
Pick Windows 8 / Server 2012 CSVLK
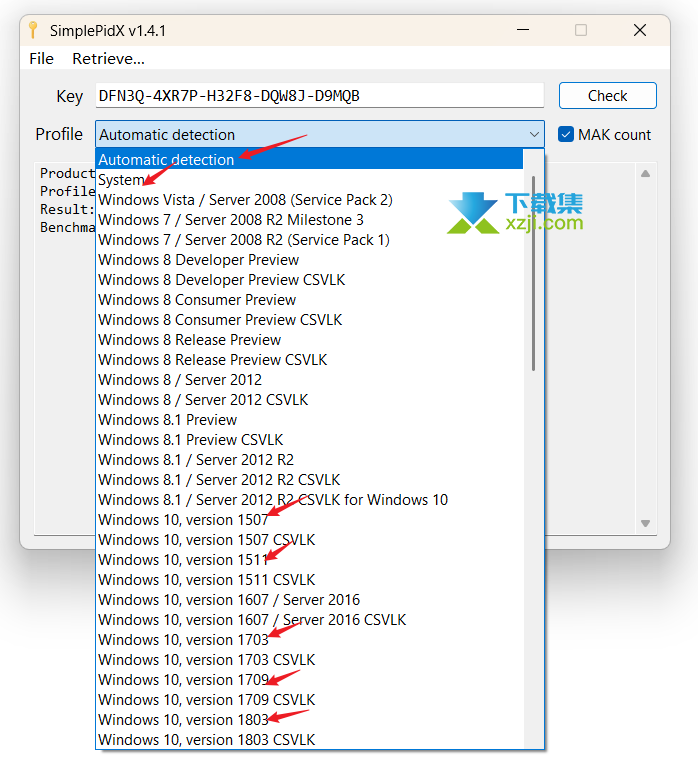310,399
